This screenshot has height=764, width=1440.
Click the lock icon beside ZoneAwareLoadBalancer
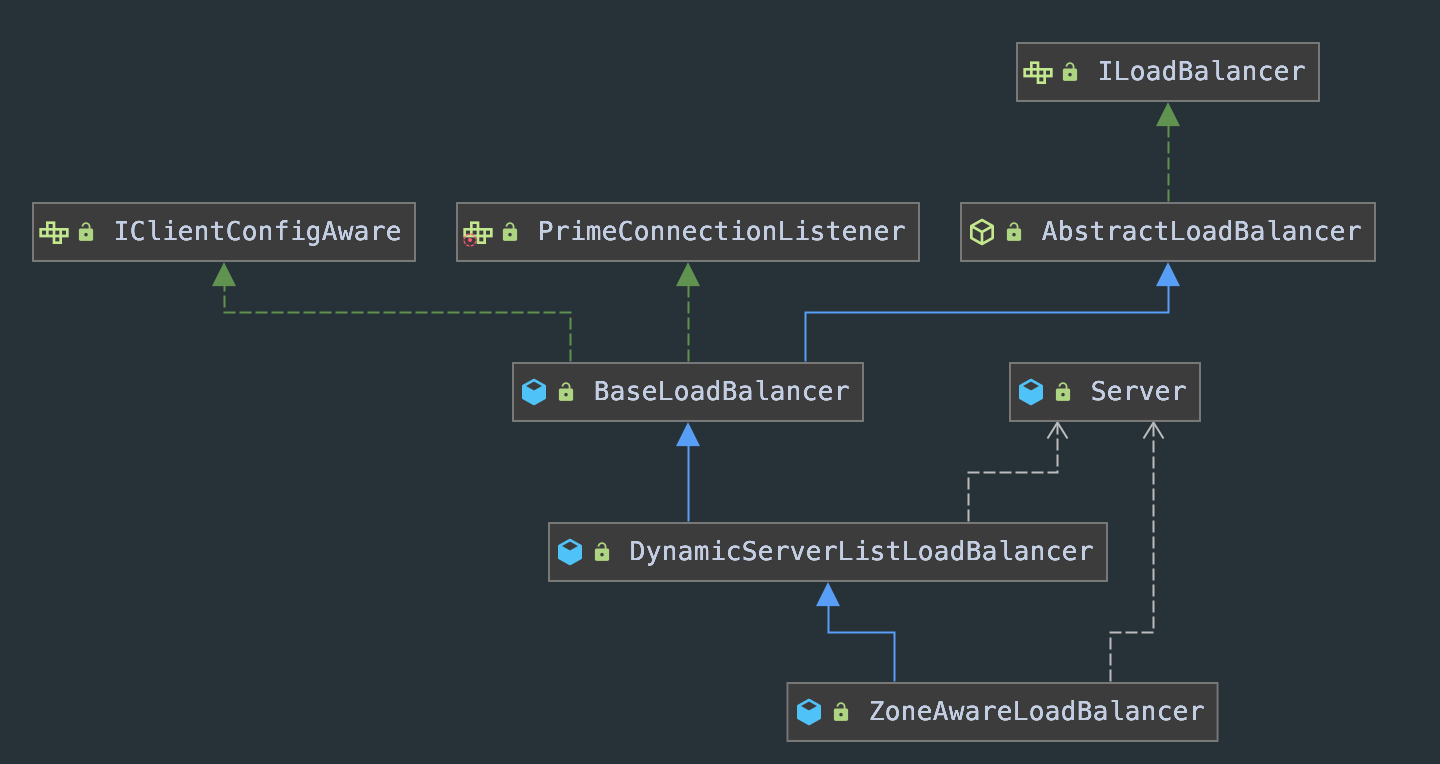pos(841,712)
